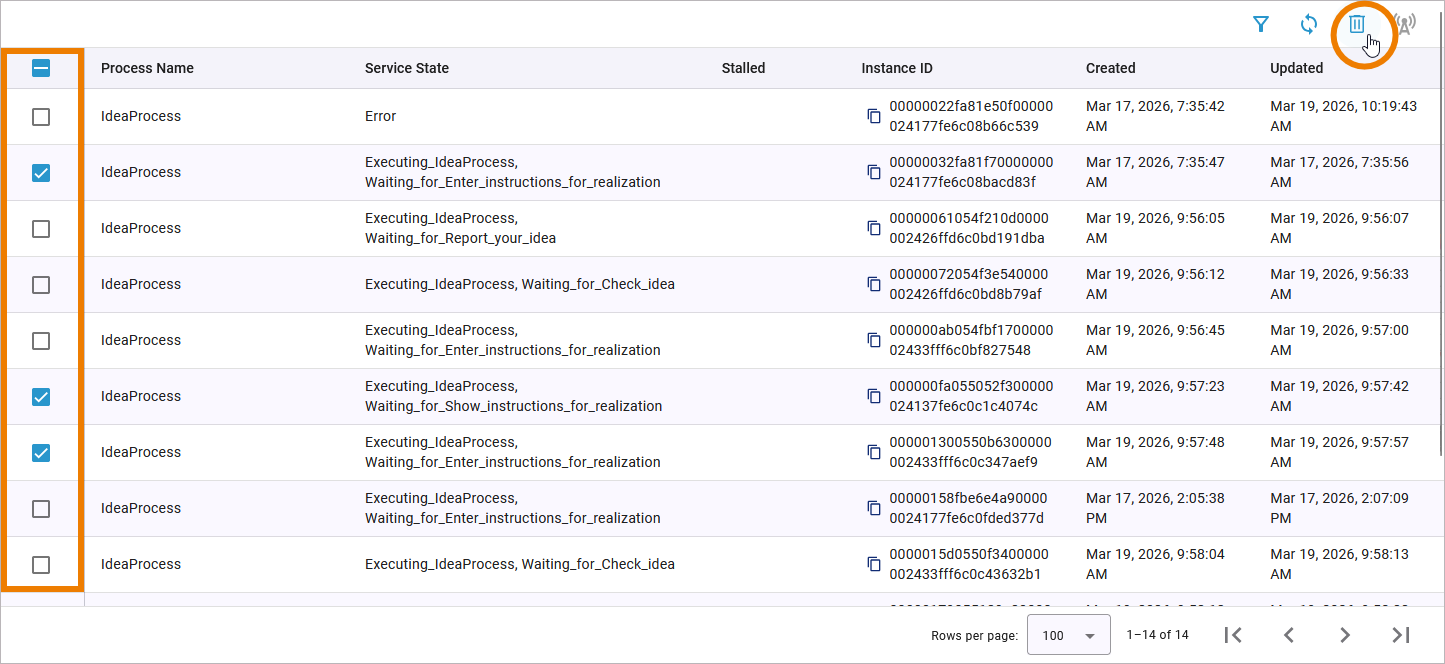Viewport: 1445px width, 664px height.
Task: Sort by the Created column header
Action: click(1110, 68)
